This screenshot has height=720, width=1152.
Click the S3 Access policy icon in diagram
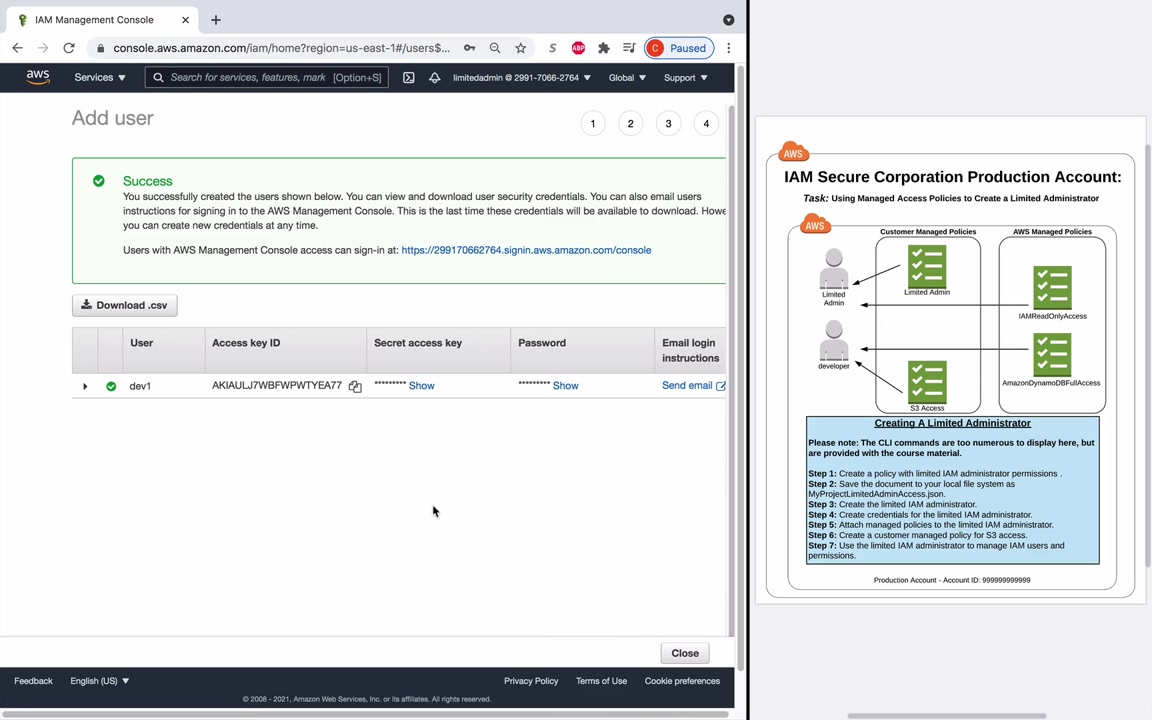[927, 381]
